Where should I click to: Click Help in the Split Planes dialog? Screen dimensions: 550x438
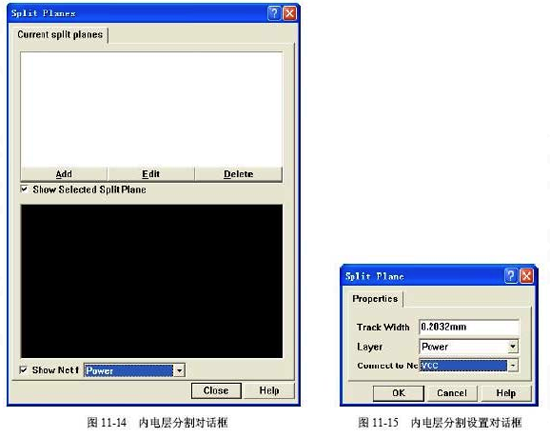(x=269, y=391)
